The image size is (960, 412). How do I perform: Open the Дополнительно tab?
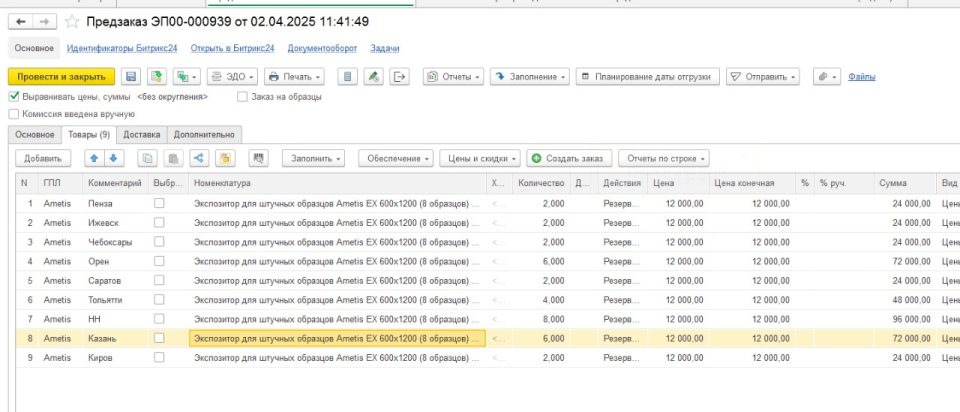pos(204,134)
